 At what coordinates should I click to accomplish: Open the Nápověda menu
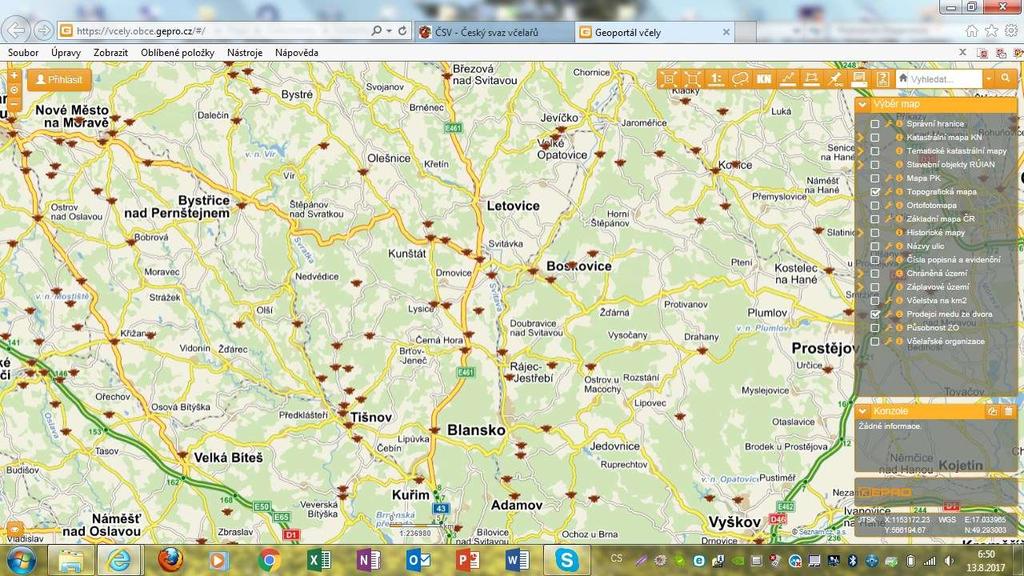[x=296, y=53]
